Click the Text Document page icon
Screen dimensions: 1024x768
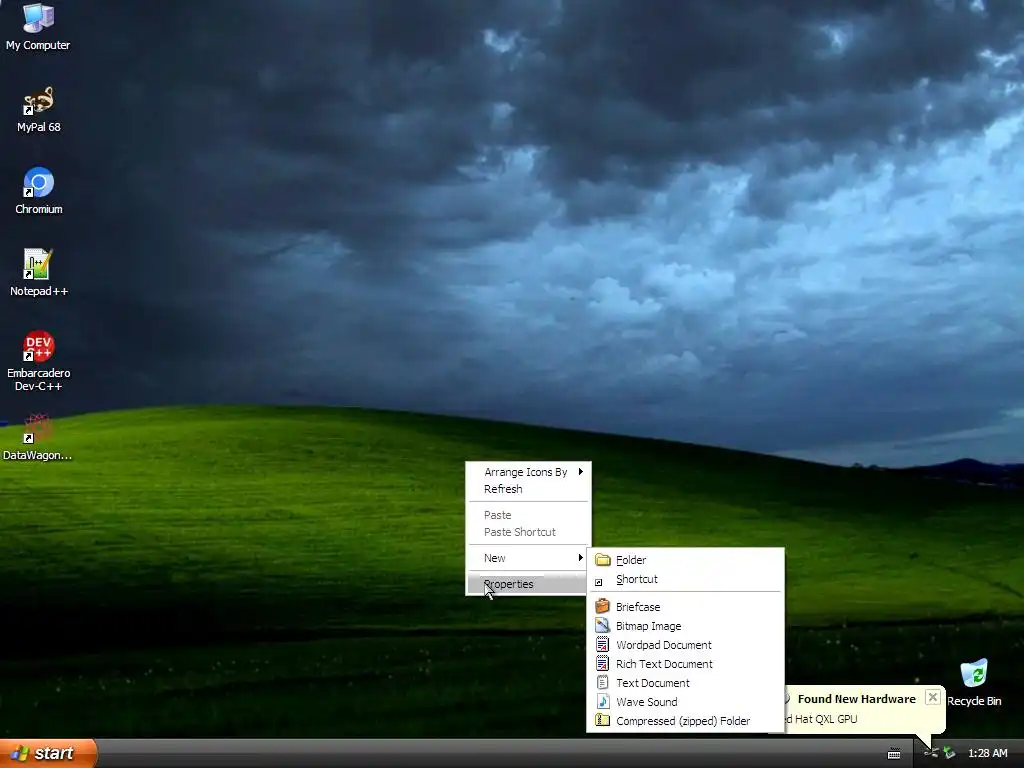coord(603,682)
